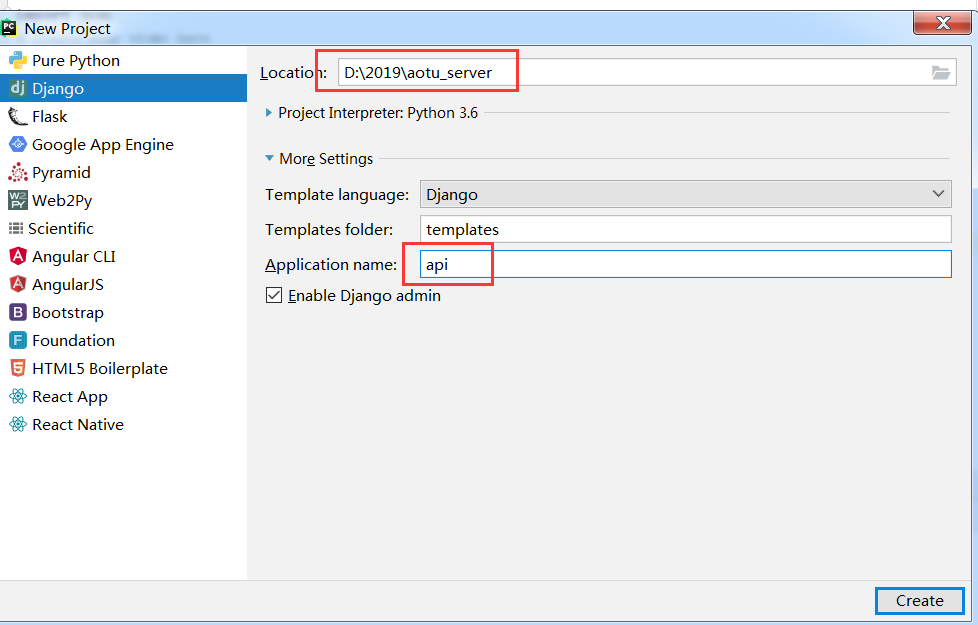Pick Scientific project type
978x625 pixels.
click(123, 228)
